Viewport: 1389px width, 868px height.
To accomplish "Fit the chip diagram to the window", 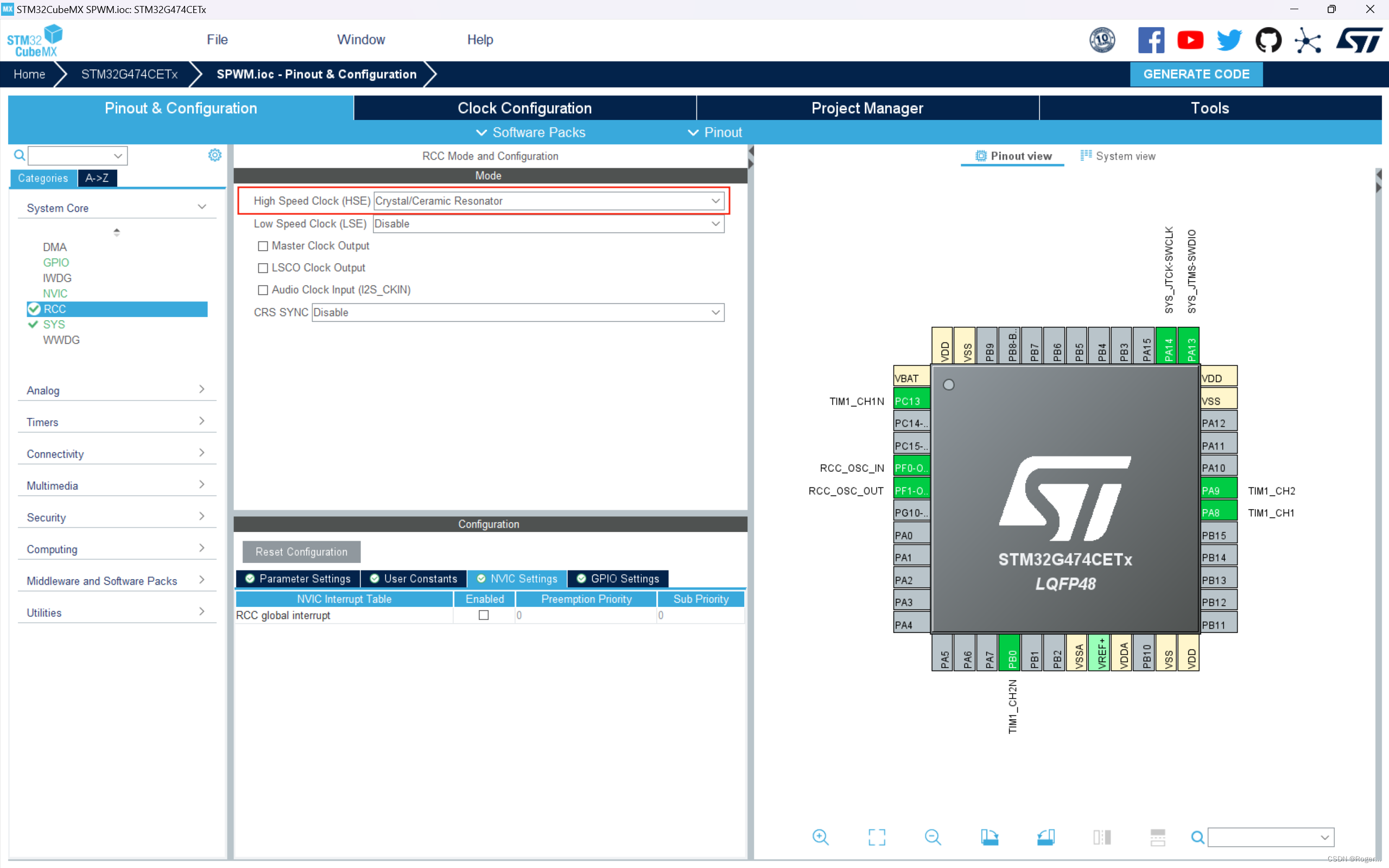I will [x=877, y=837].
